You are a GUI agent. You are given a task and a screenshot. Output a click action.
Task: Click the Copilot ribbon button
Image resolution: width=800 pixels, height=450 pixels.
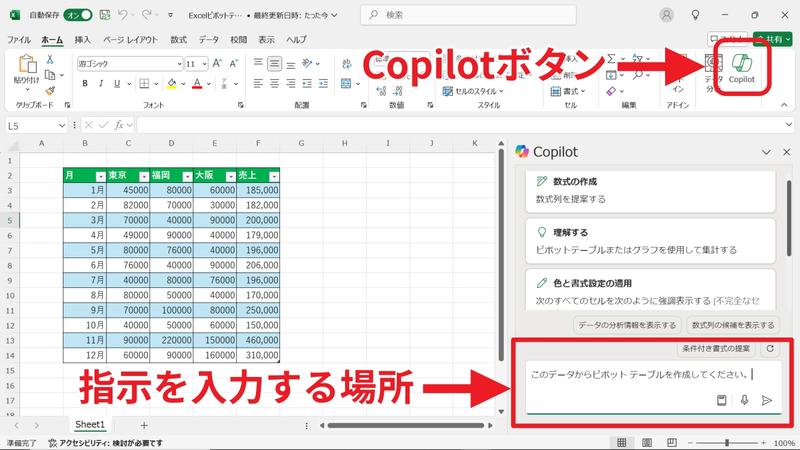pyautogui.click(x=741, y=68)
